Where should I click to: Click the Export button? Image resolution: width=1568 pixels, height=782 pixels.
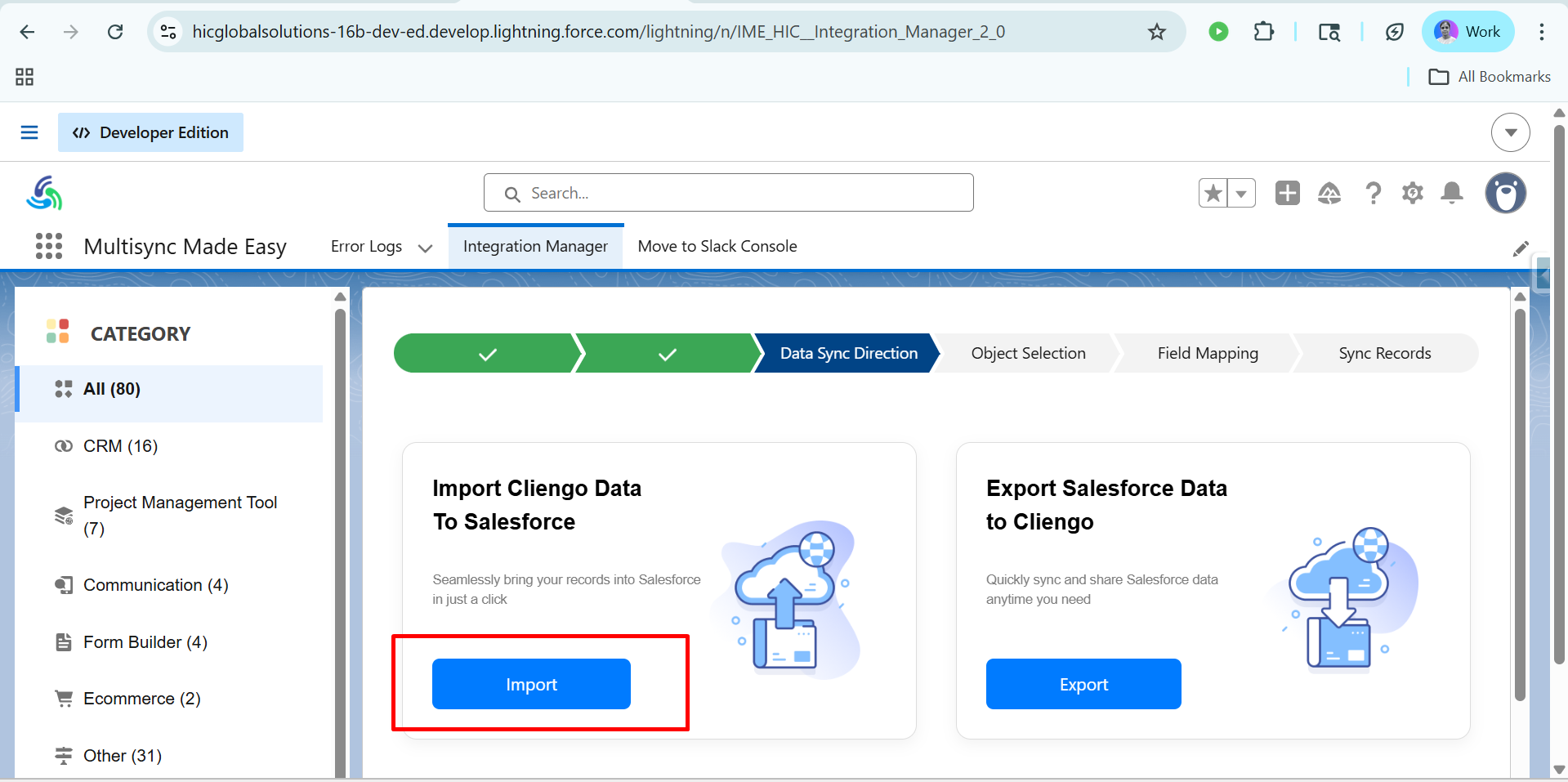pyautogui.click(x=1083, y=684)
